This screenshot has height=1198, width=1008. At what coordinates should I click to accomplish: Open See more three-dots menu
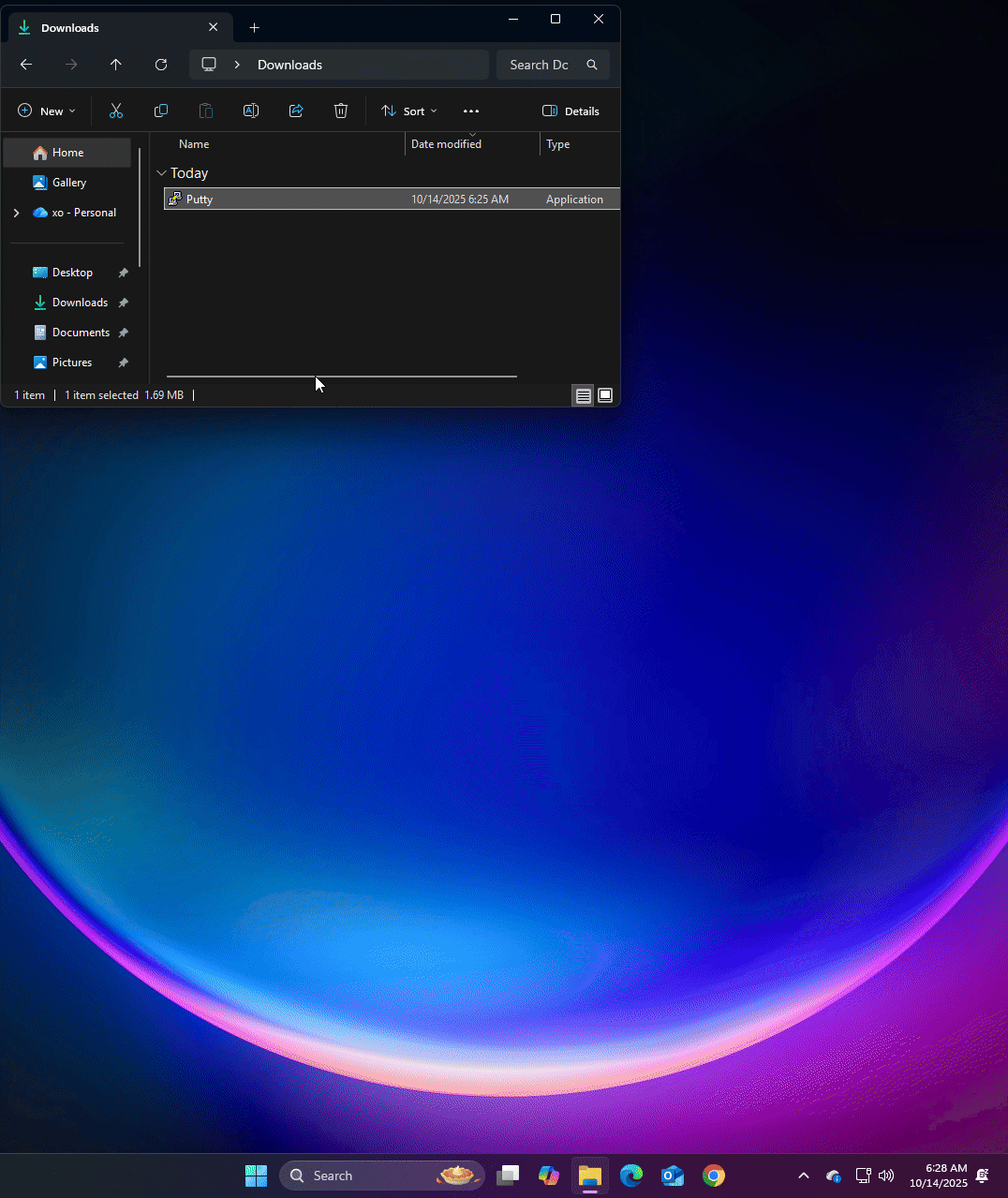pos(471,111)
